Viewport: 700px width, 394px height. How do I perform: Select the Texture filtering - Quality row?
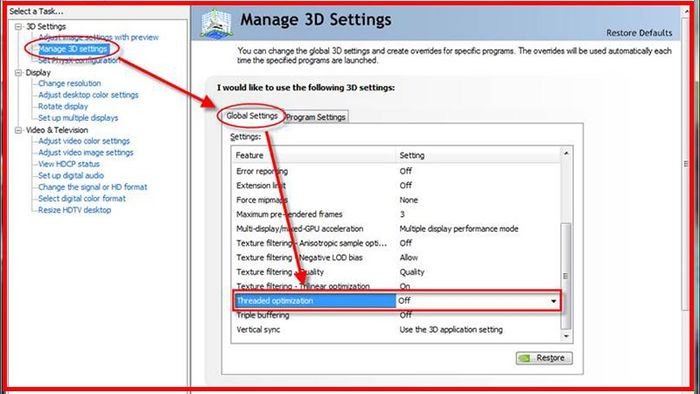click(x=396, y=272)
